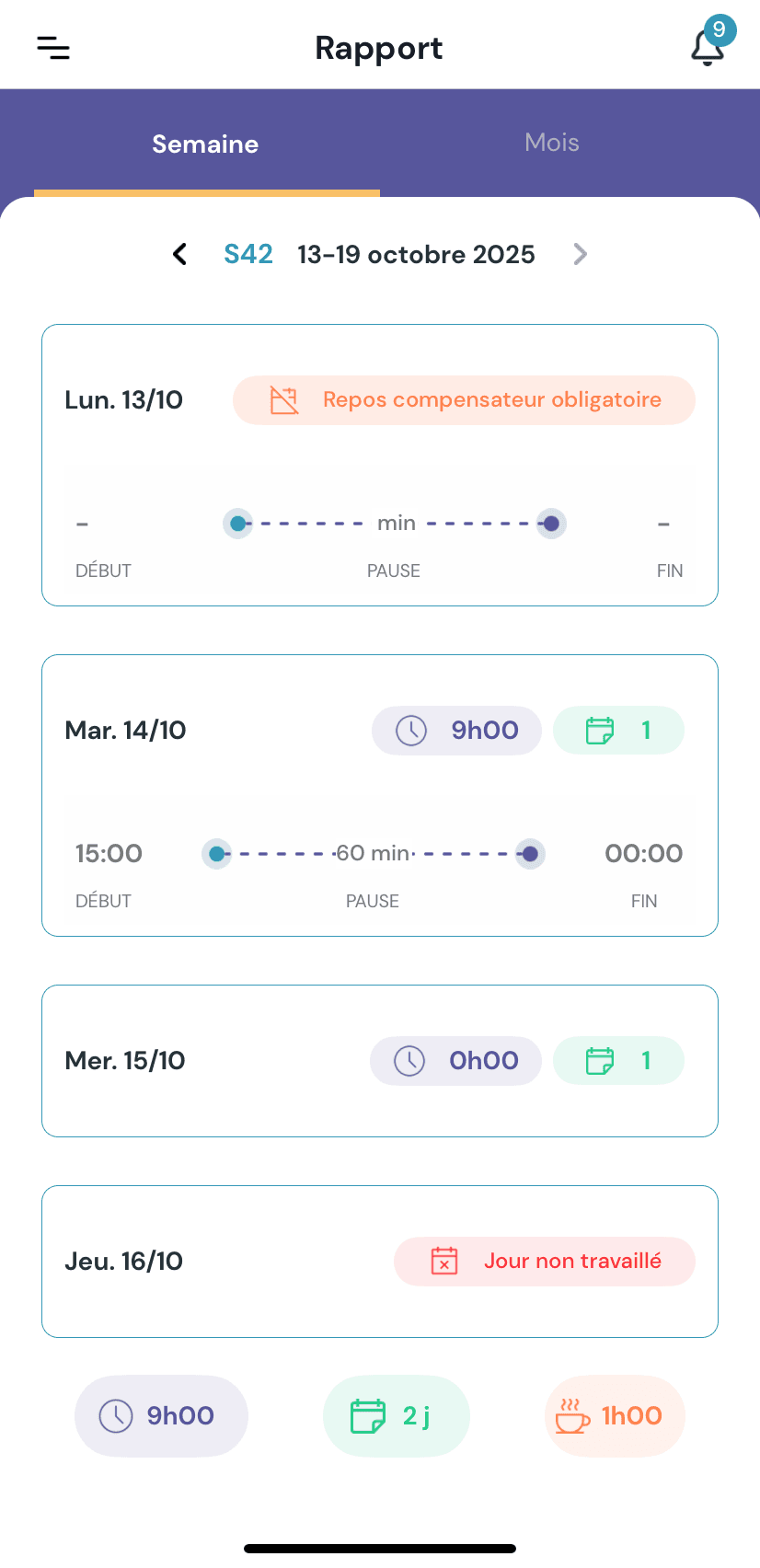Tap the weekly total 9h00 pill

[x=161, y=1416]
